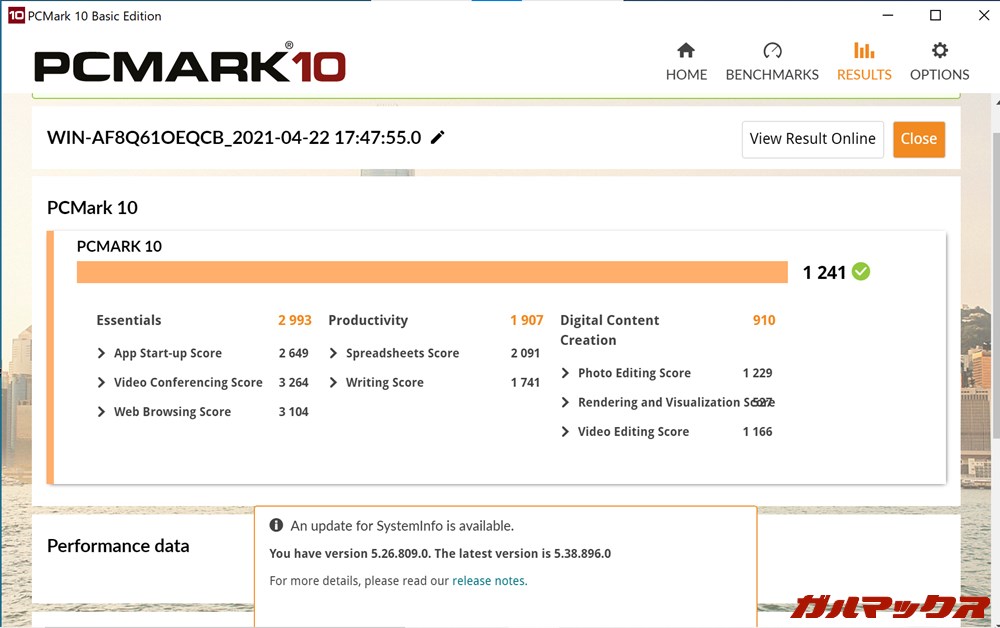The height and width of the screenshot is (628, 1000).
Task: Click the green validation checkmark icon
Action: pos(861,271)
